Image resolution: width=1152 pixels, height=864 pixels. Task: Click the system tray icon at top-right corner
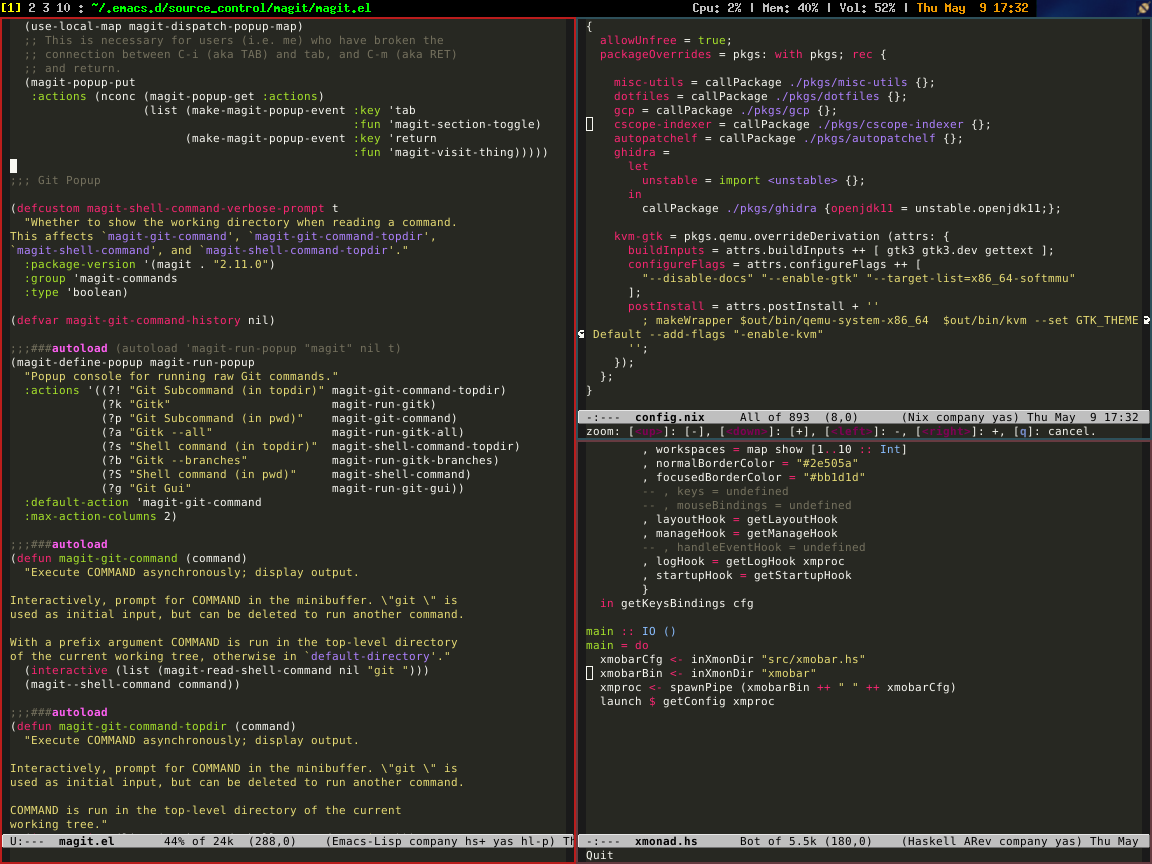pyautogui.click(x=1143, y=9)
